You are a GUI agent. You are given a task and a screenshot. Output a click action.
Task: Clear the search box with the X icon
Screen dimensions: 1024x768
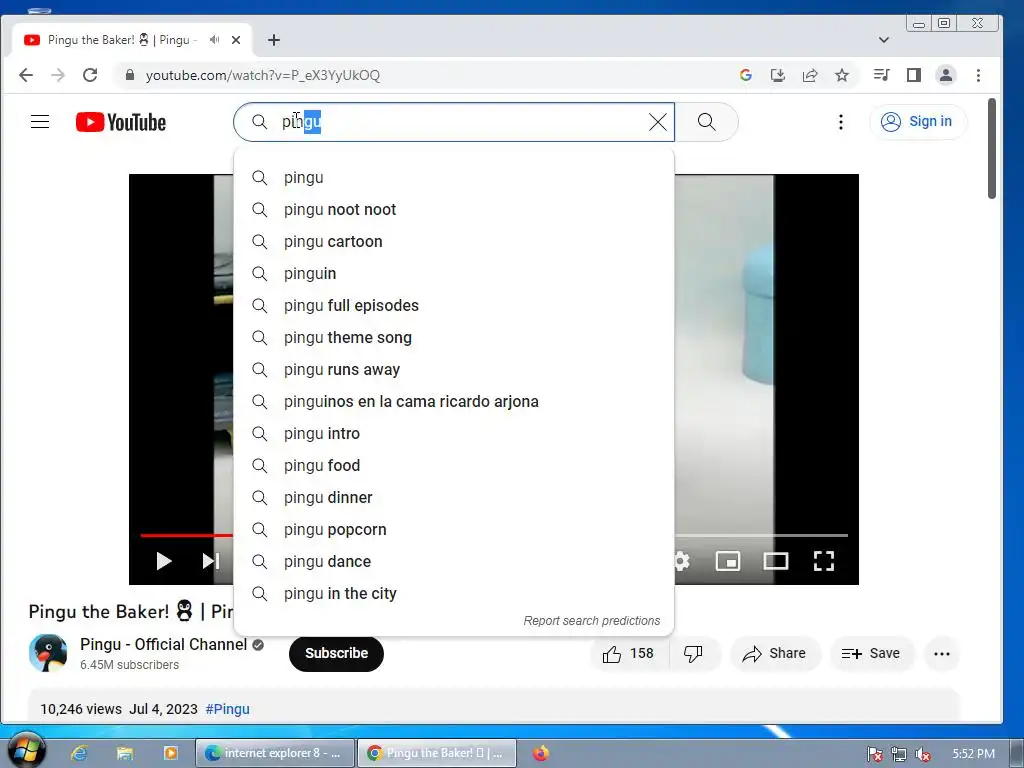point(658,121)
